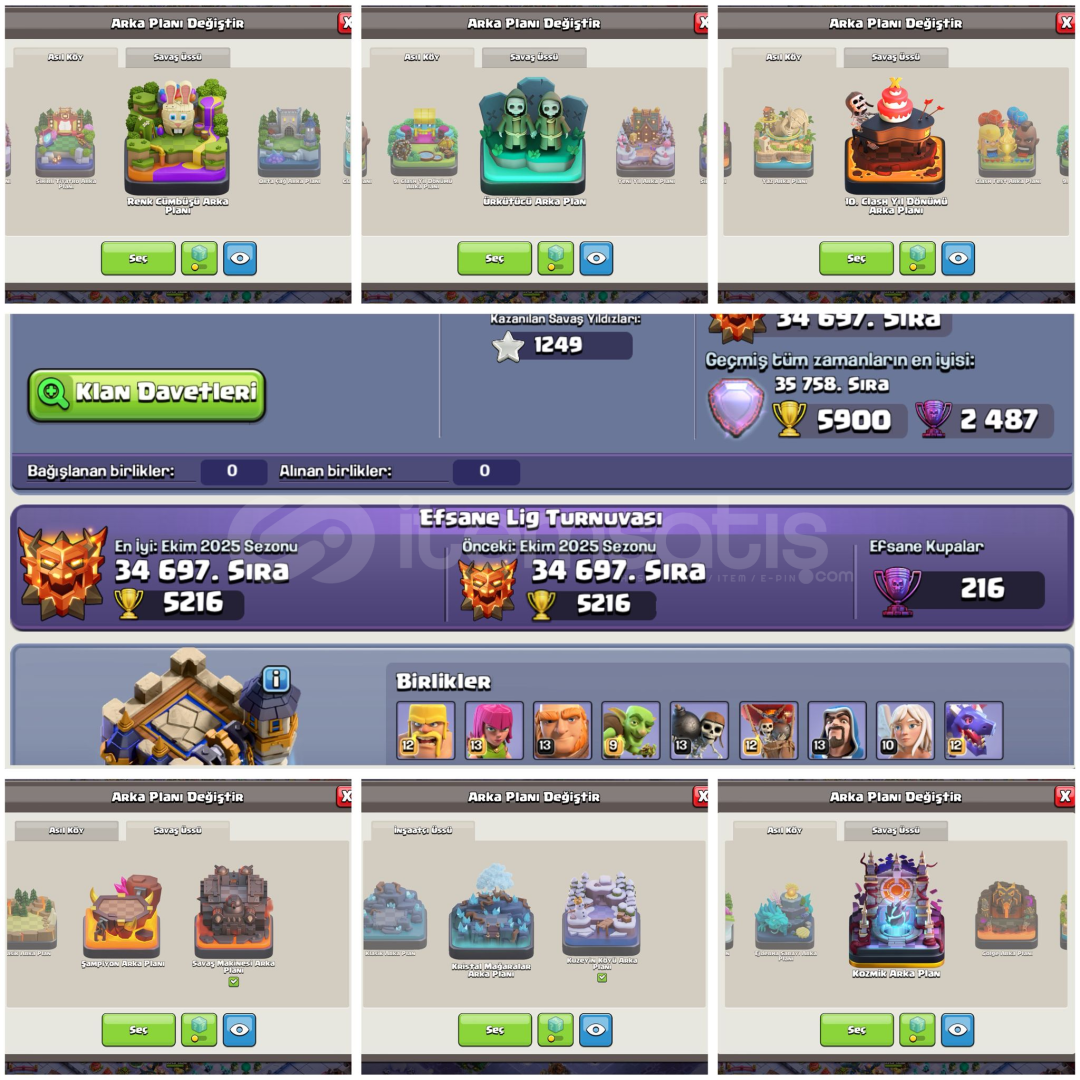Open Asıl Köy tab in Kozmik panel

[784, 831]
